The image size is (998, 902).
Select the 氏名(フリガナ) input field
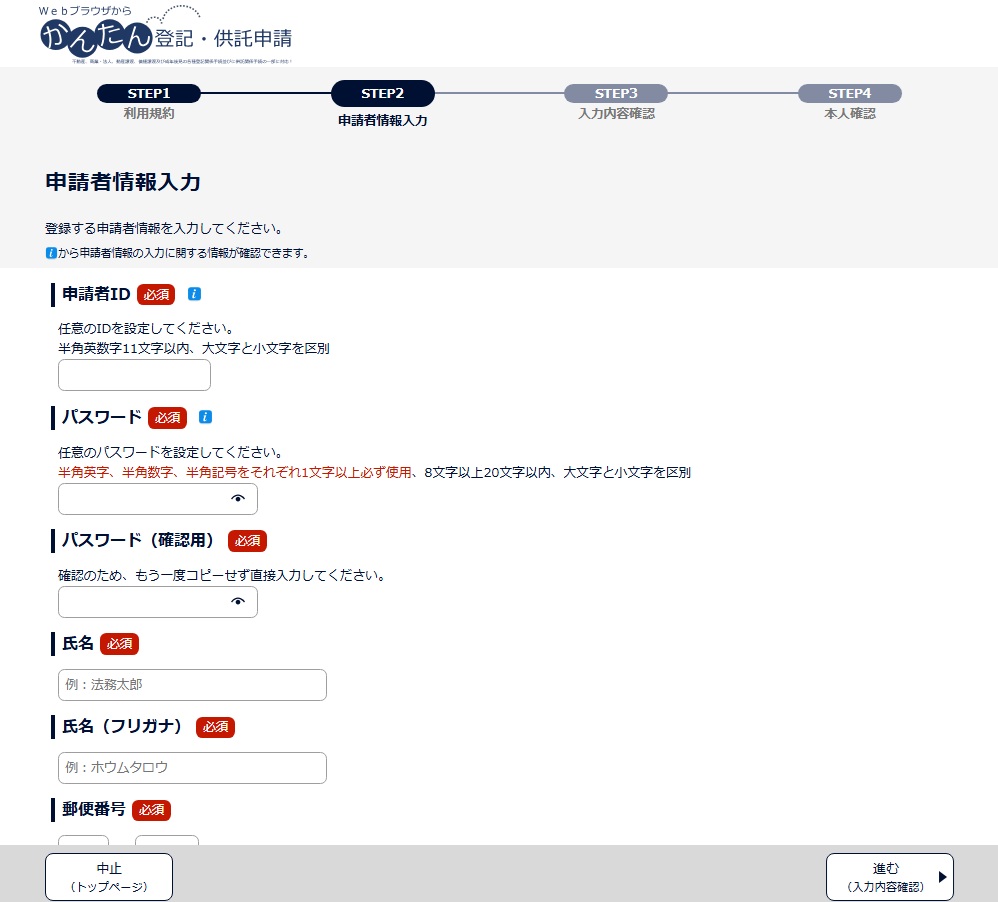point(192,768)
